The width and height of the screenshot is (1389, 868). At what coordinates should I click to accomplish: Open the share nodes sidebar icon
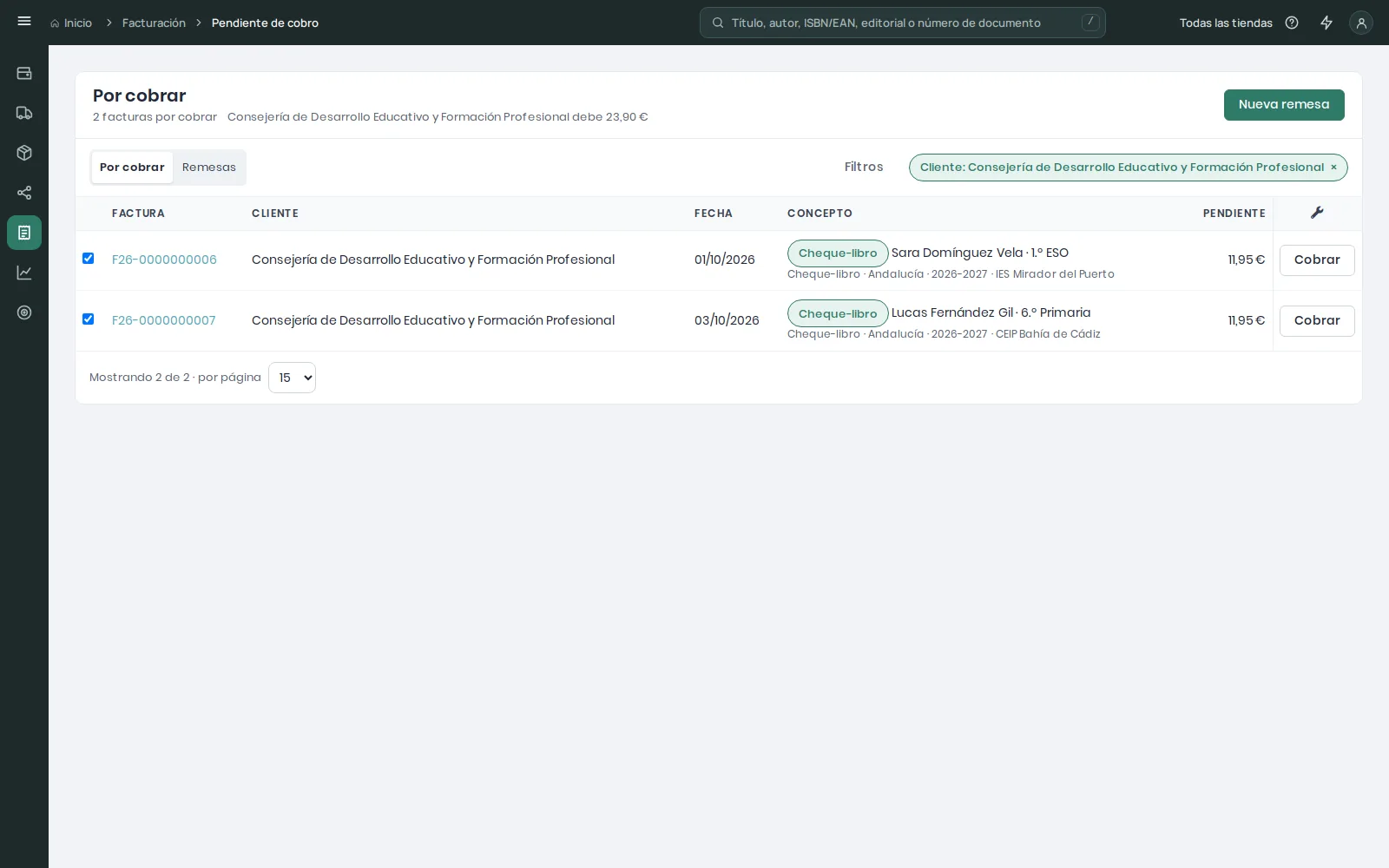[x=24, y=193]
